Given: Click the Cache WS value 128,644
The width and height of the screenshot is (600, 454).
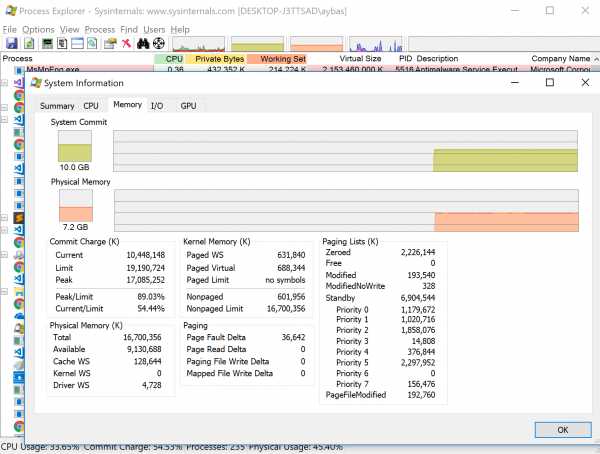Looking at the screenshot, I should [148, 361].
